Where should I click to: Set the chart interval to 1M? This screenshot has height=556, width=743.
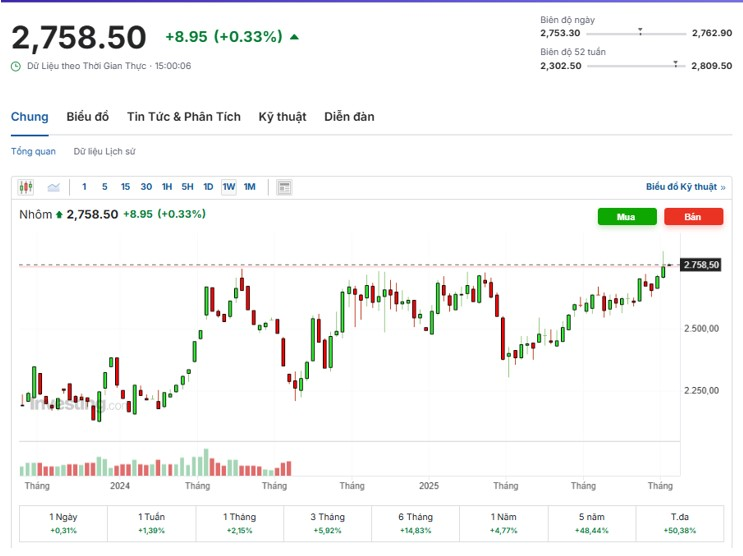click(x=250, y=187)
